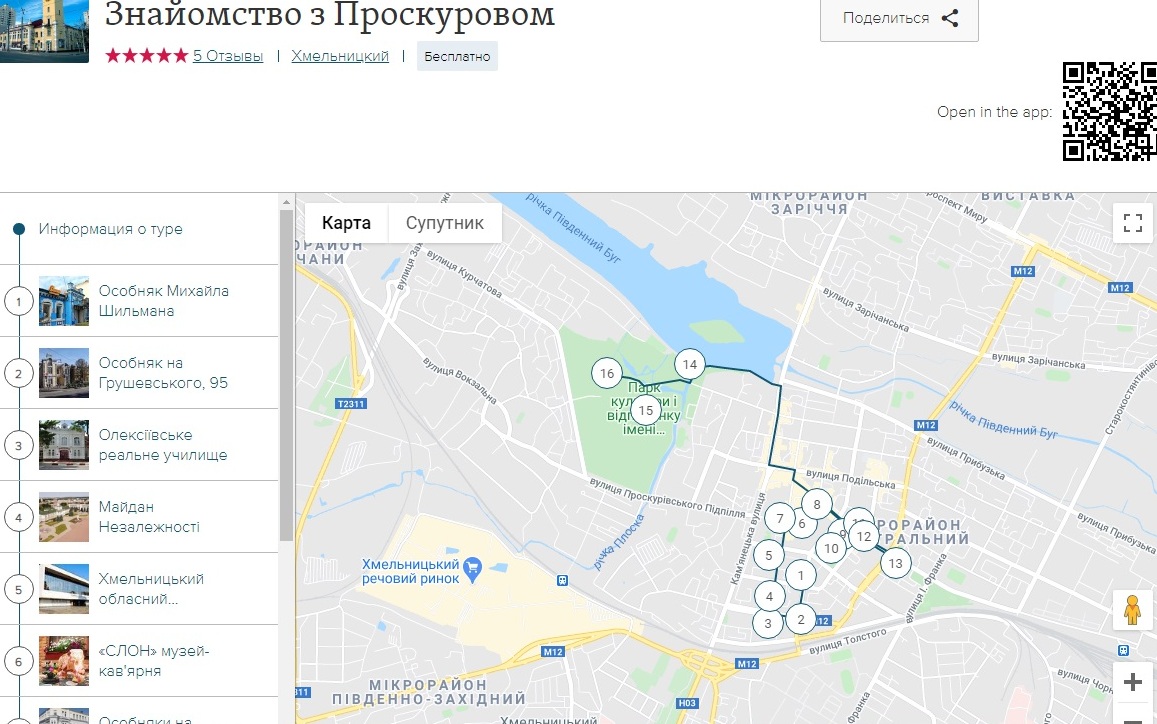This screenshot has height=724, width=1157.
Task: Click thumbnail of «СЛОН» музей-кав'ярня
Action: [x=63, y=661]
